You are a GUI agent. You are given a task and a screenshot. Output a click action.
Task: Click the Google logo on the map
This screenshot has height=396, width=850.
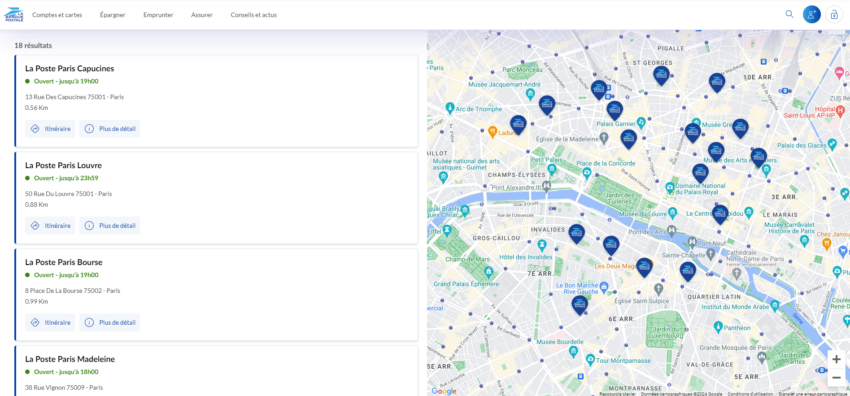444,391
